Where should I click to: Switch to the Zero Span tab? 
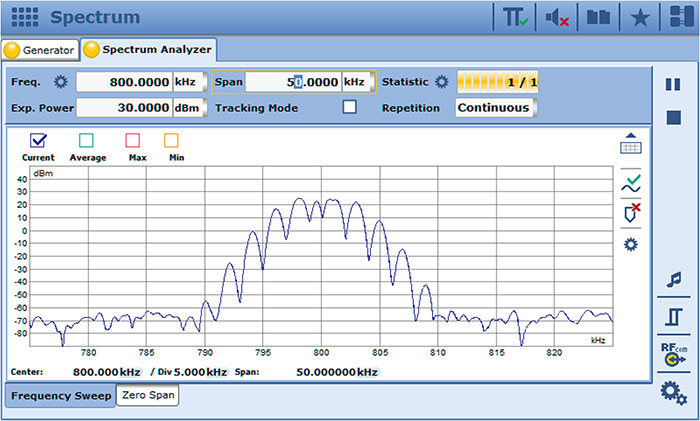pyautogui.click(x=148, y=396)
